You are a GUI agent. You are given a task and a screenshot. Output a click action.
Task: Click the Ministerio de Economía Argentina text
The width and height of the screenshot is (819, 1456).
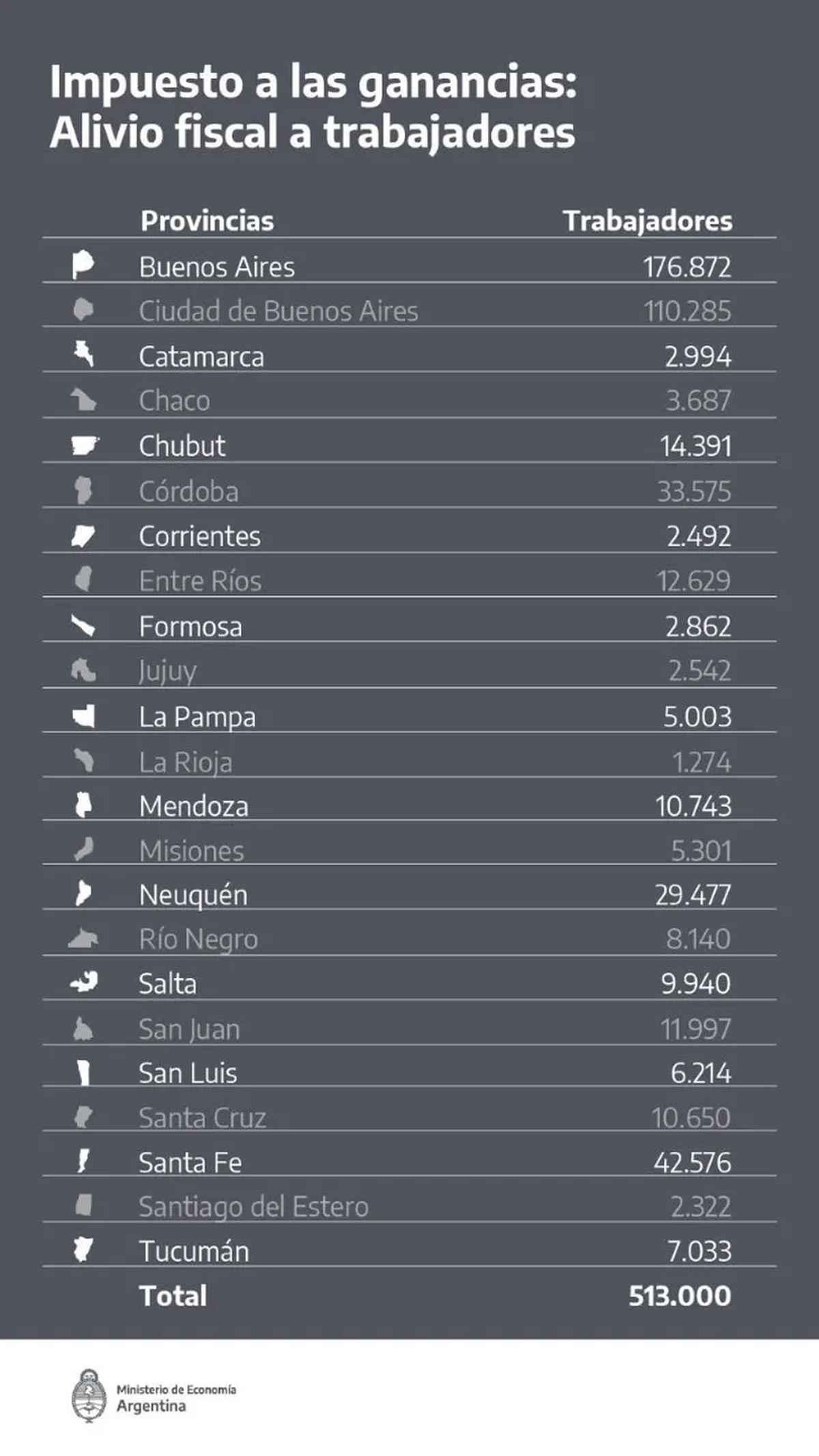pyautogui.click(x=176, y=1397)
